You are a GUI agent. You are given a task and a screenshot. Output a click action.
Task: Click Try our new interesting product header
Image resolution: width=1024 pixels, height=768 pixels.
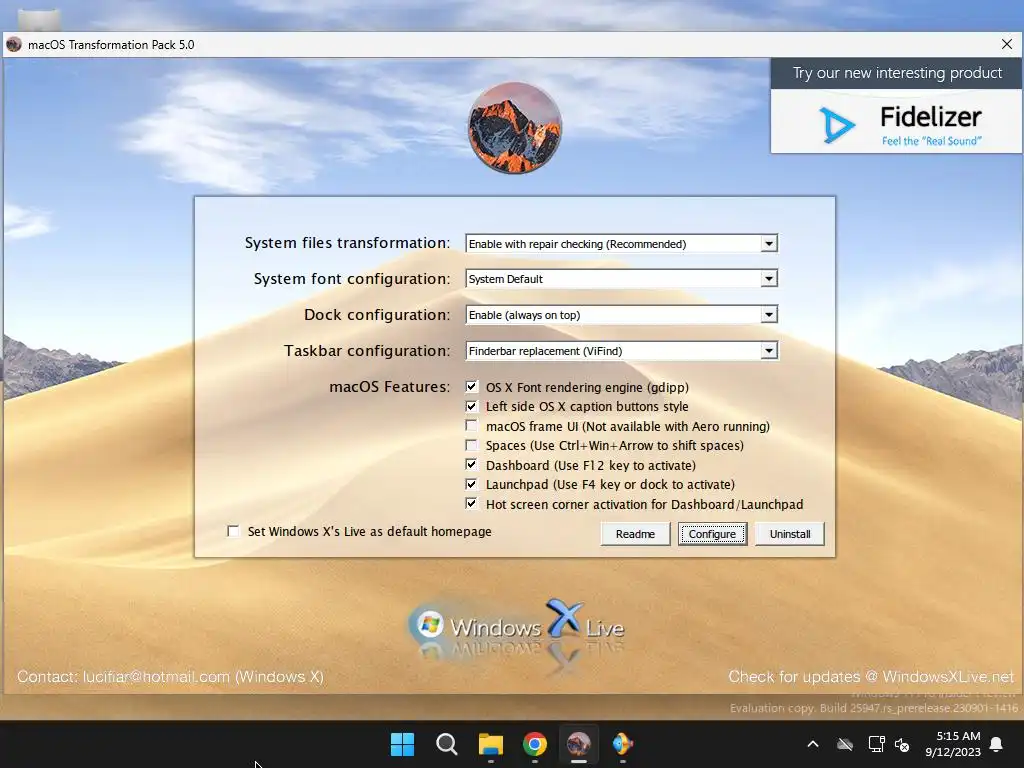tap(897, 72)
